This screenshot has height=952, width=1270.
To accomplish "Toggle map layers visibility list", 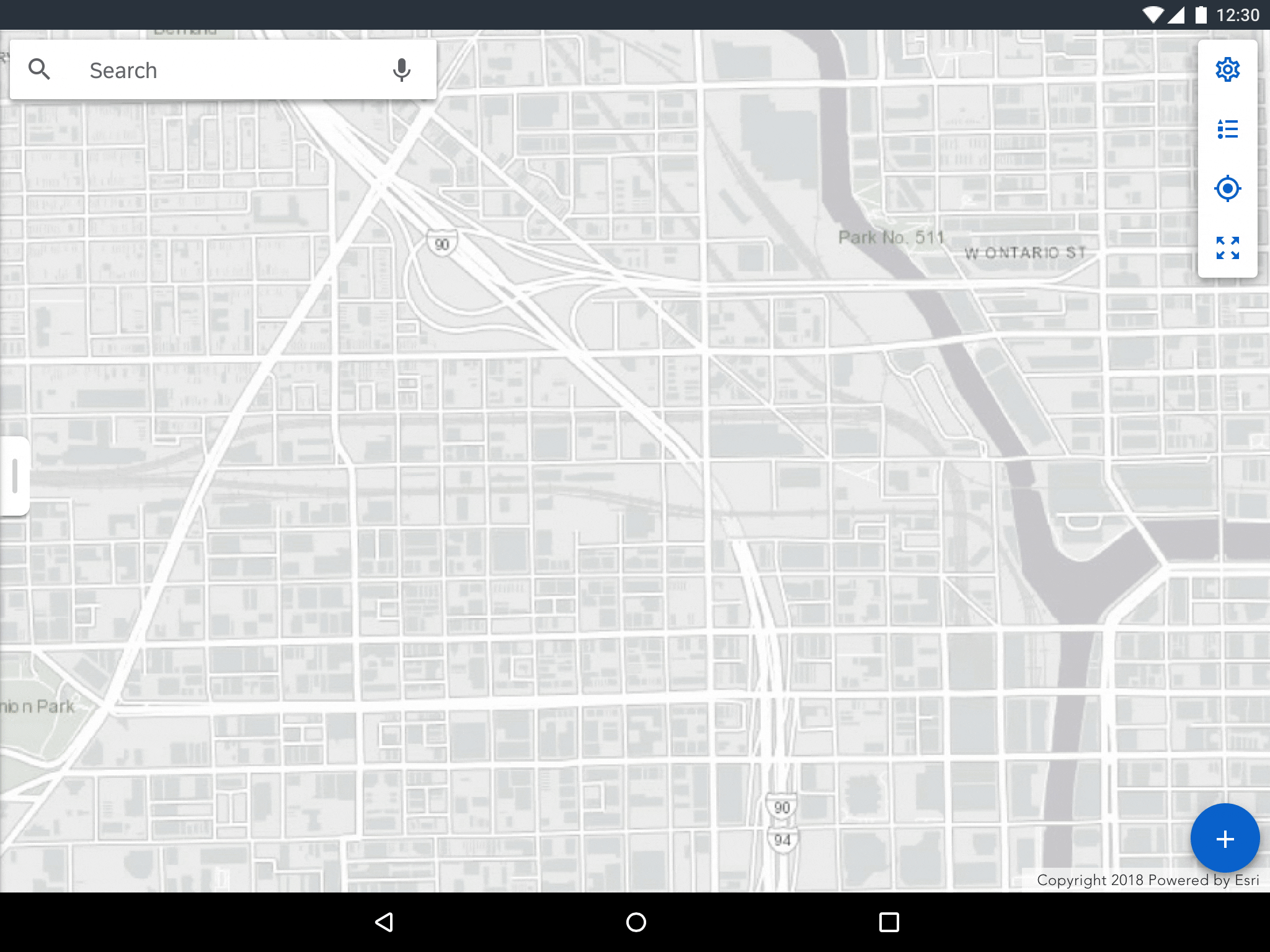I will pyautogui.click(x=1228, y=129).
